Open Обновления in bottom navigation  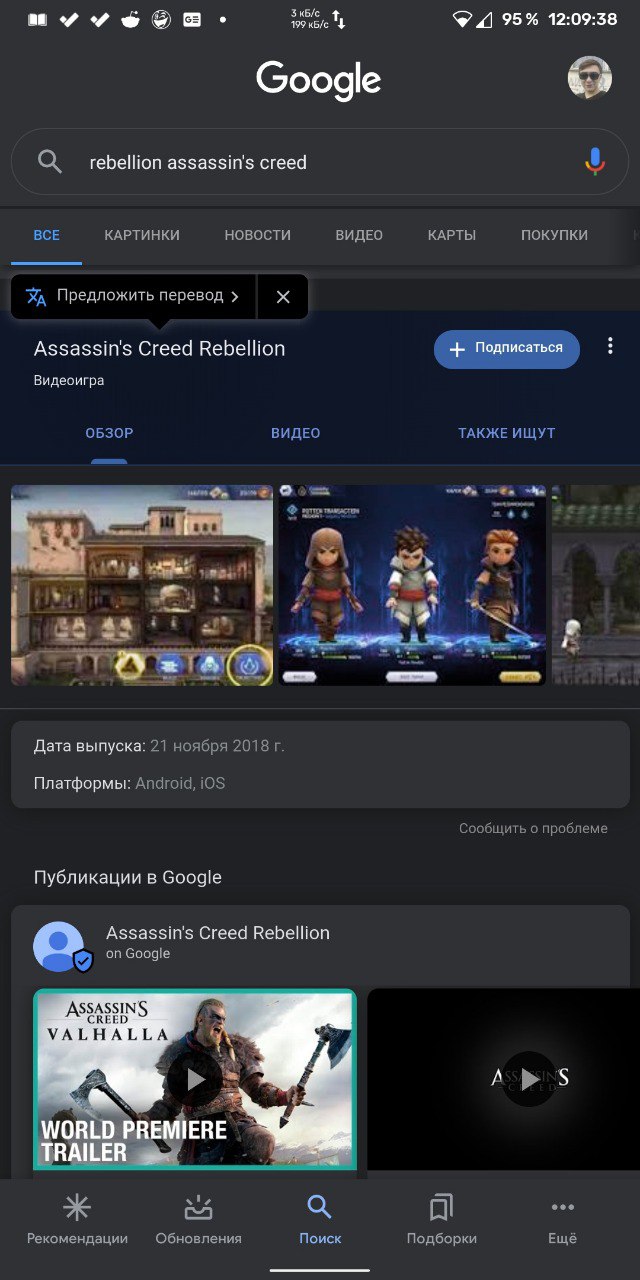(x=198, y=1221)
